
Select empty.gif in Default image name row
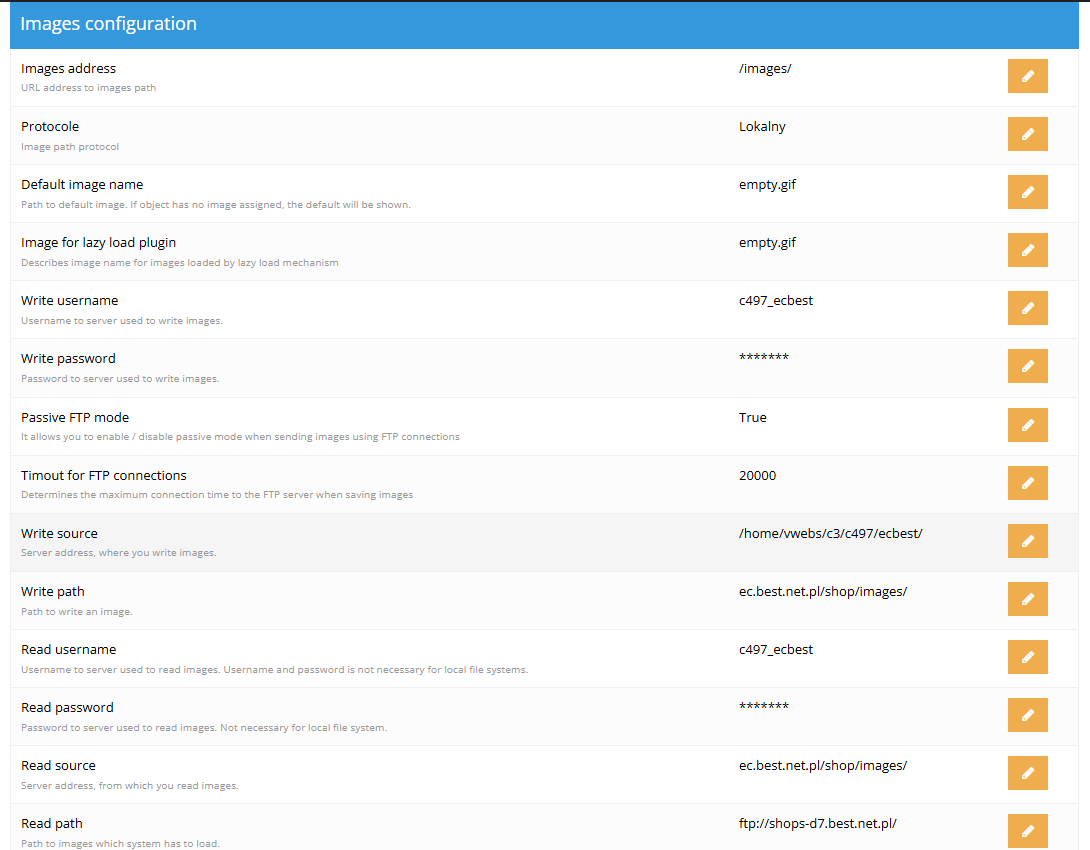click(767, 185)
